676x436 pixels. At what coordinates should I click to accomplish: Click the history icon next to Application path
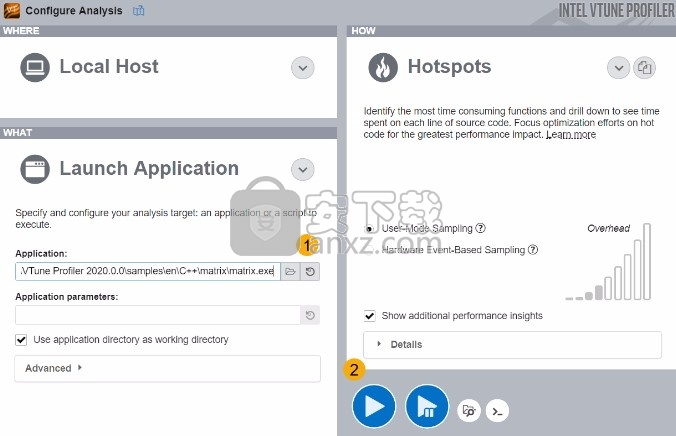[x=310, y=272]
